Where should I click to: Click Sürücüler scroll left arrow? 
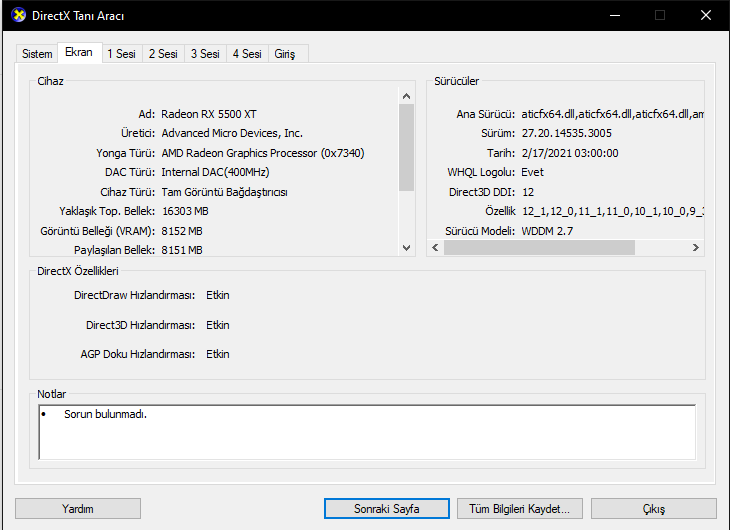435,247
